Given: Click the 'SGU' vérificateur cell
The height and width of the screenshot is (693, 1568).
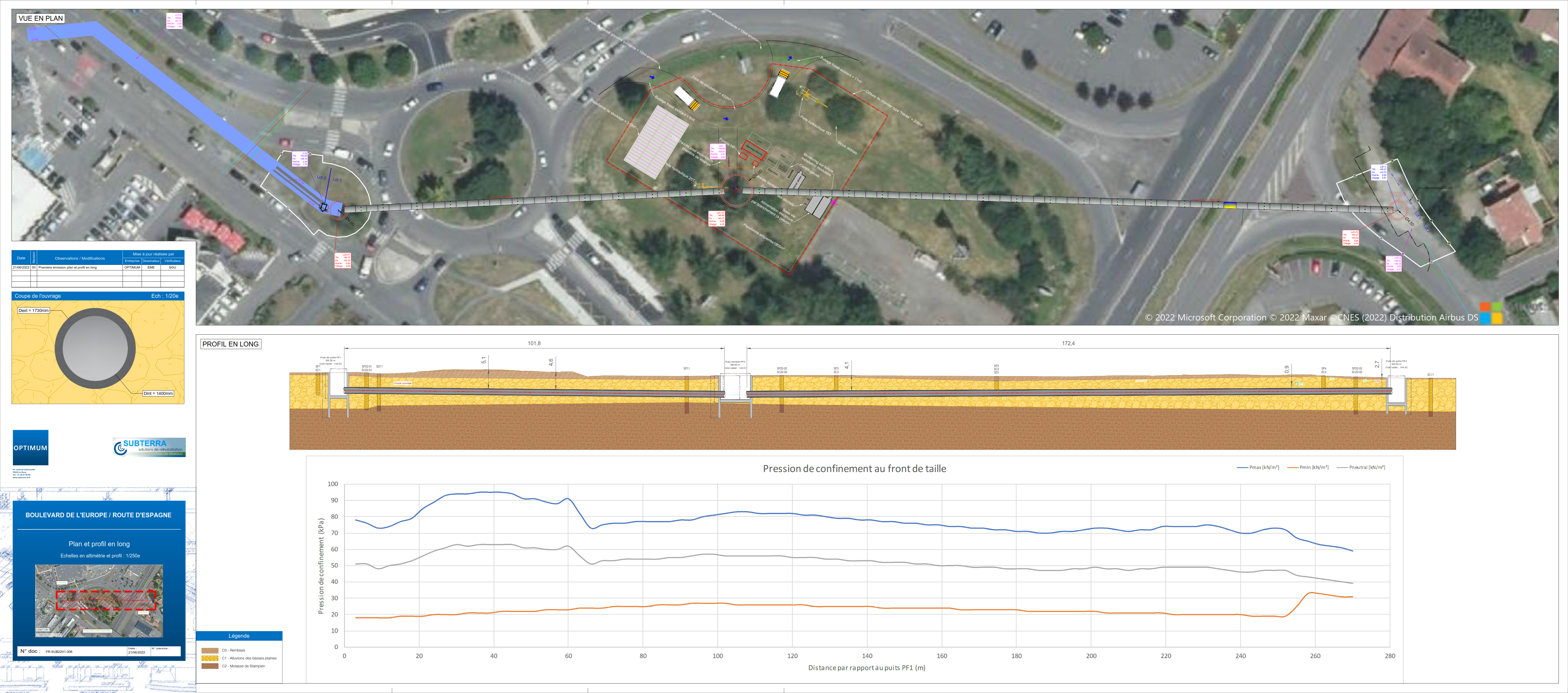Looking at the screenshot, I should click(172, 267).
